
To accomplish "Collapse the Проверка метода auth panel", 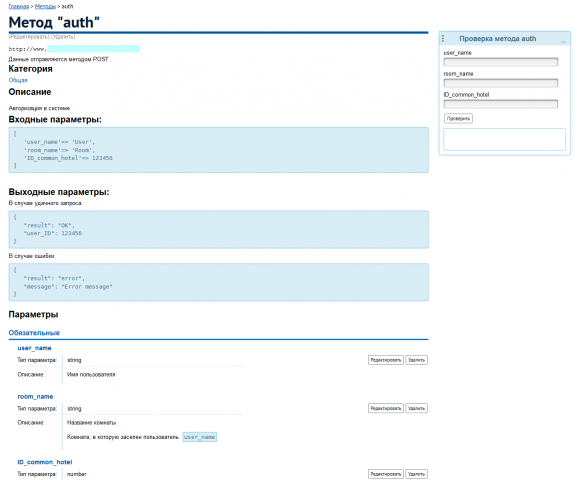I will click(563, 42).
